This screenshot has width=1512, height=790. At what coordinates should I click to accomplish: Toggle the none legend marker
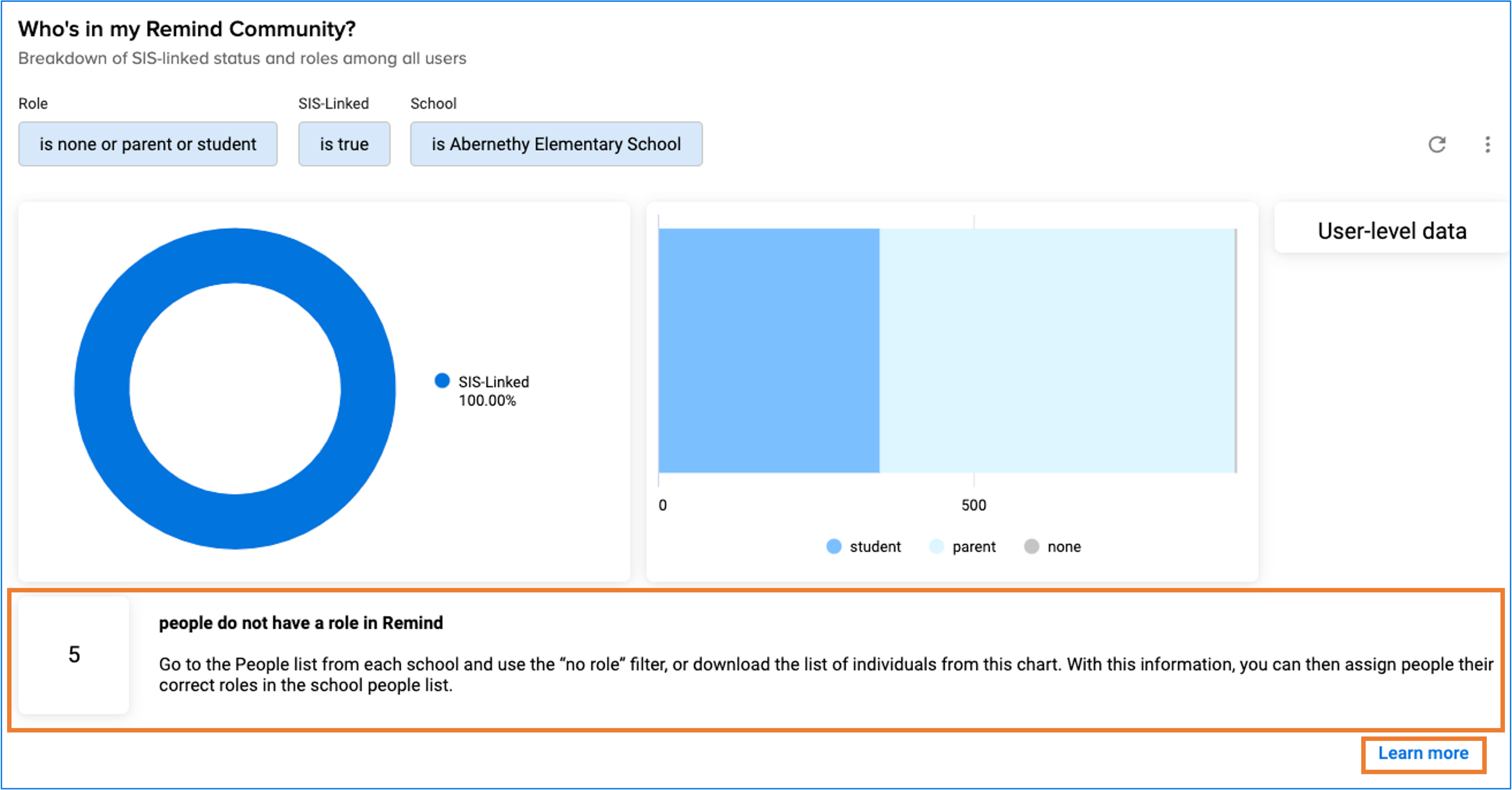[1031, 547]
